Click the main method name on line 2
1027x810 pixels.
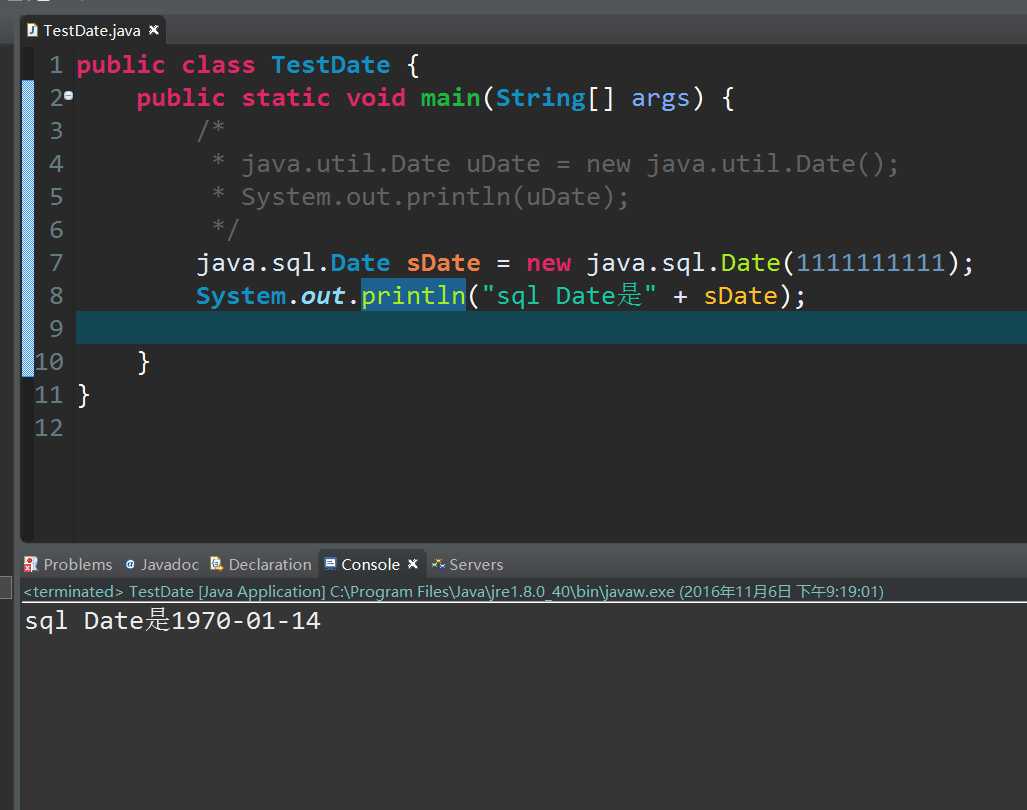point(451,98)
